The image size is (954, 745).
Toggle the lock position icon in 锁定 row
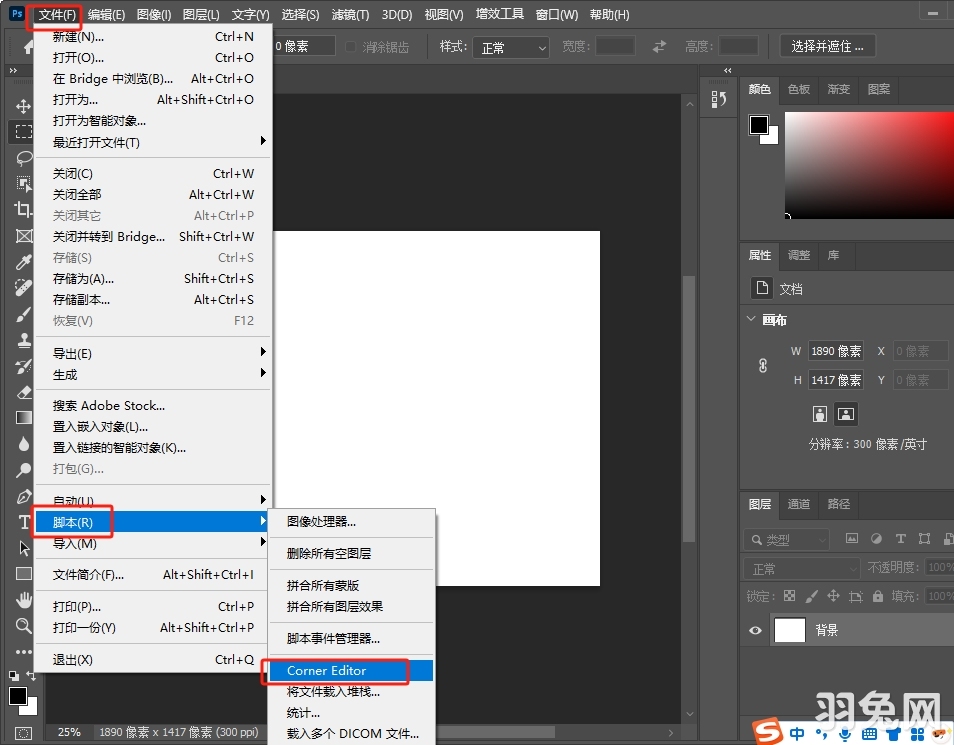click(834, 596)
